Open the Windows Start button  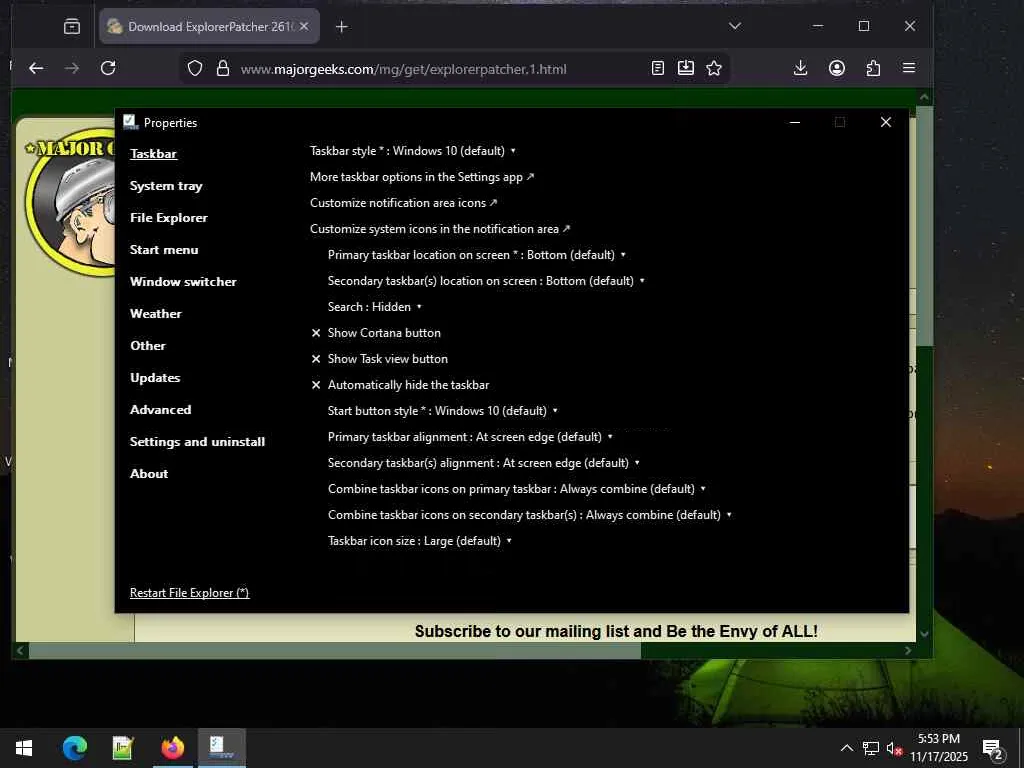[x=24, y=748]
